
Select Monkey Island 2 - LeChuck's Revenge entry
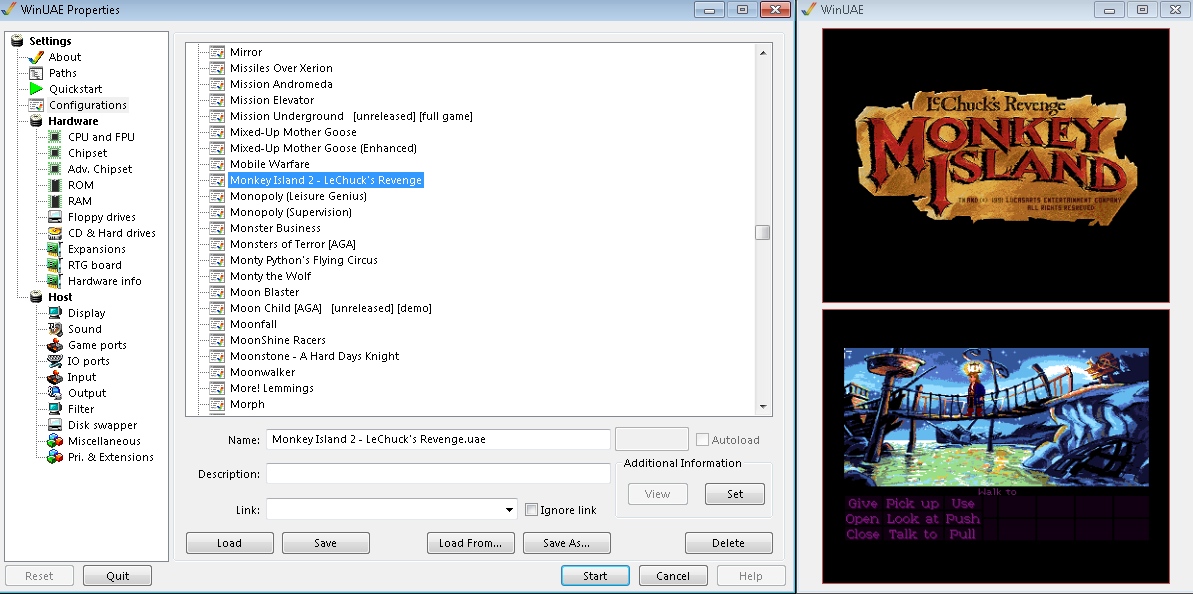(x=326, y=180)
